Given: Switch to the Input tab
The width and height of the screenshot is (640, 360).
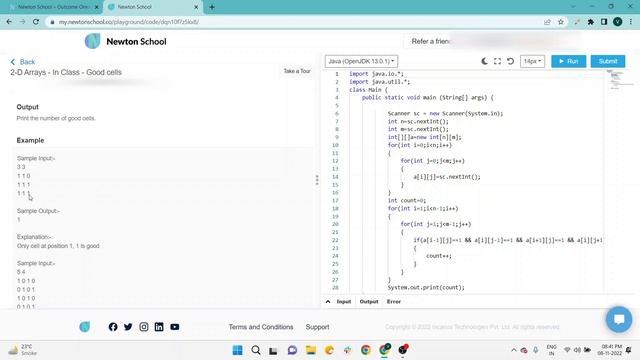Looking at the screenshot, I should click(x=344, y=302).
